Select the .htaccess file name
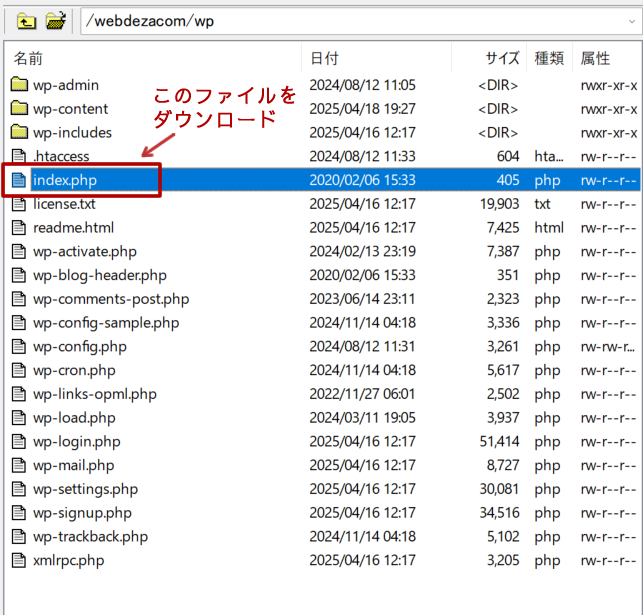643x615 pixels. click(61, 156)
